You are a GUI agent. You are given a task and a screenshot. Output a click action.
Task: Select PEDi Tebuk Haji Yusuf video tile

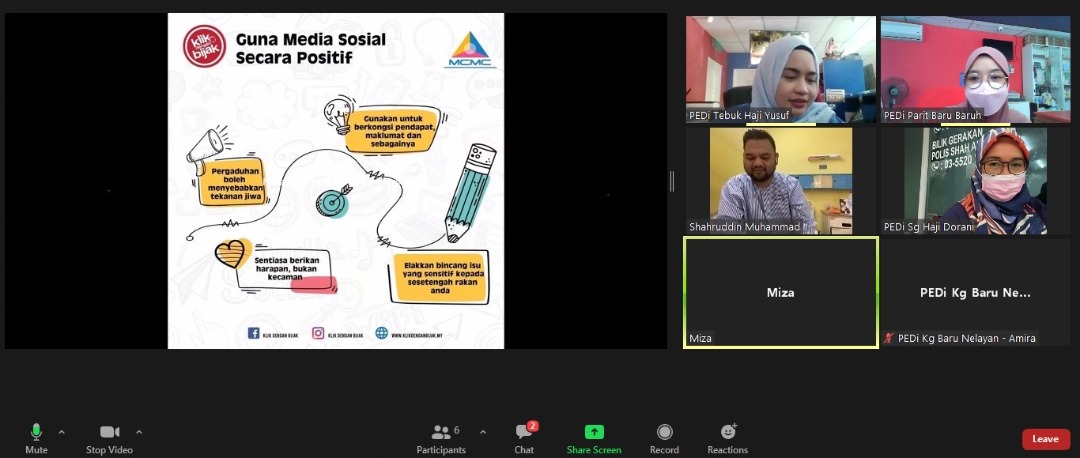pyautogui.click(x=780, y=68)
